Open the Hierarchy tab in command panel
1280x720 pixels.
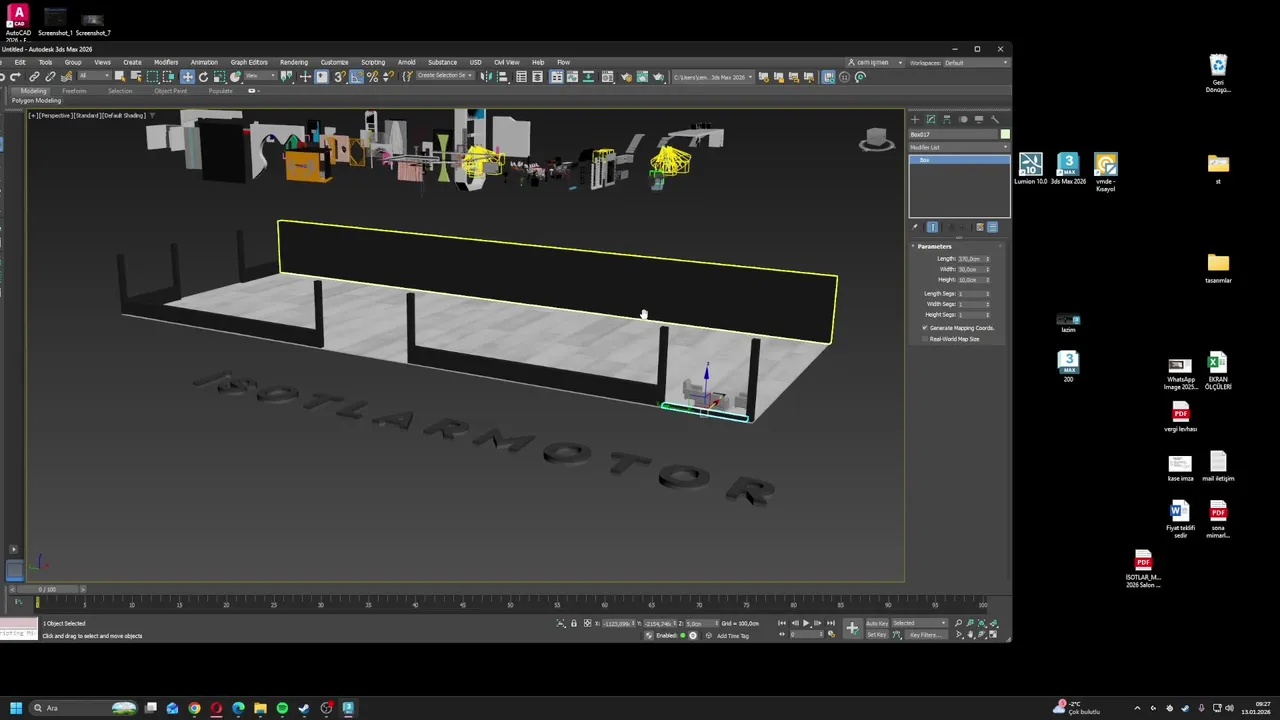[947, 119]
